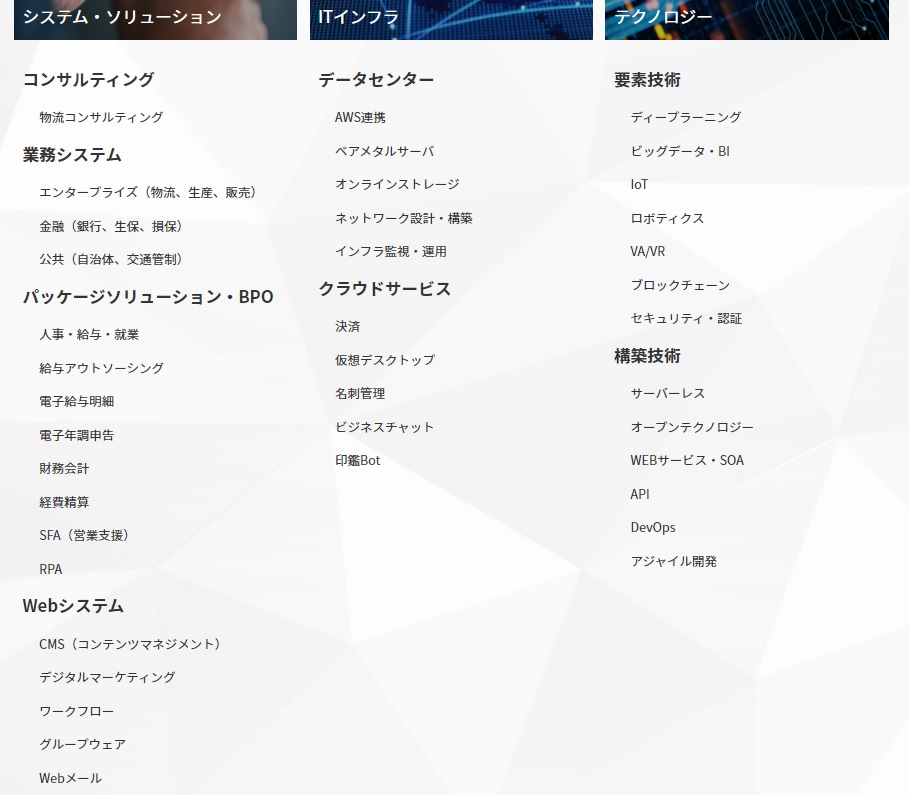Open the ITインフラ banner
The image size is (909, 795).
coord(451,20)
